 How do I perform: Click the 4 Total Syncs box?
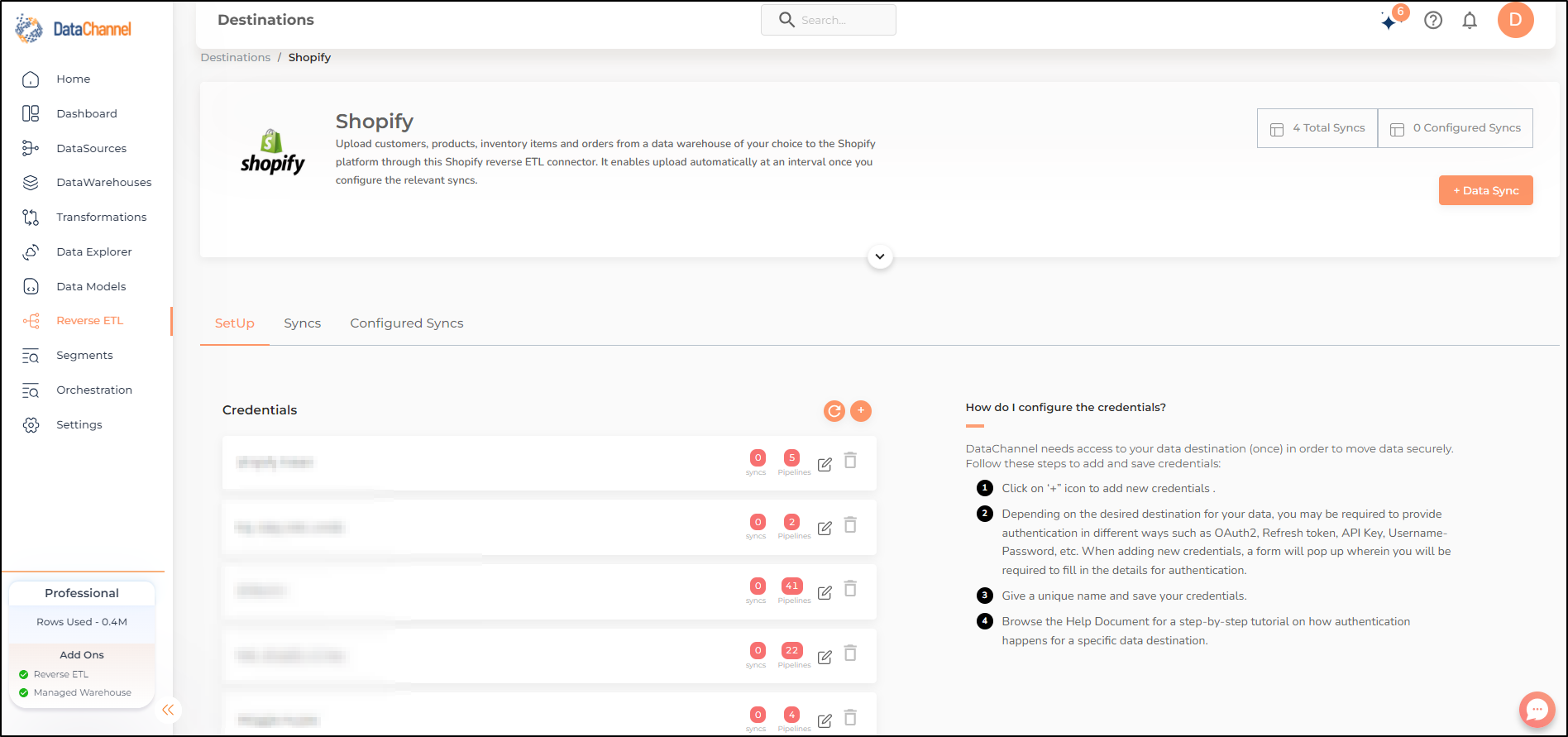coord(1317,128)
